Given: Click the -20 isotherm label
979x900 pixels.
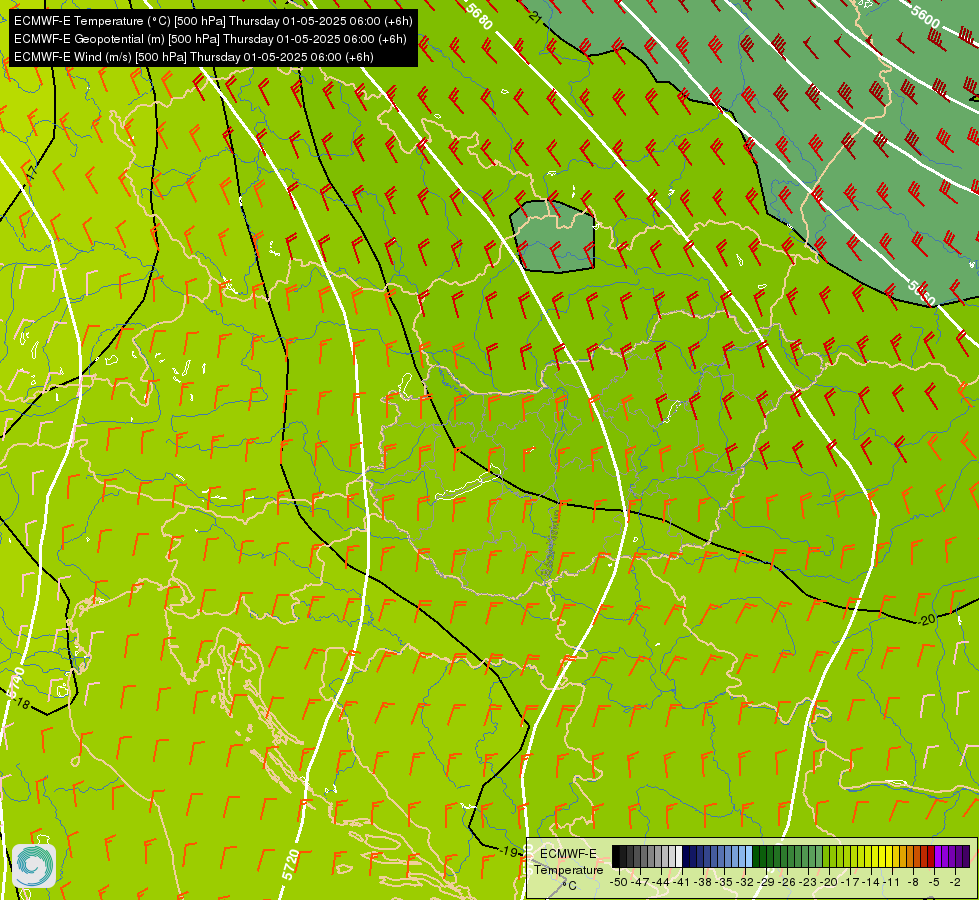Looking at the screenshot, I should pyautogui.click(x=927, y=619).
